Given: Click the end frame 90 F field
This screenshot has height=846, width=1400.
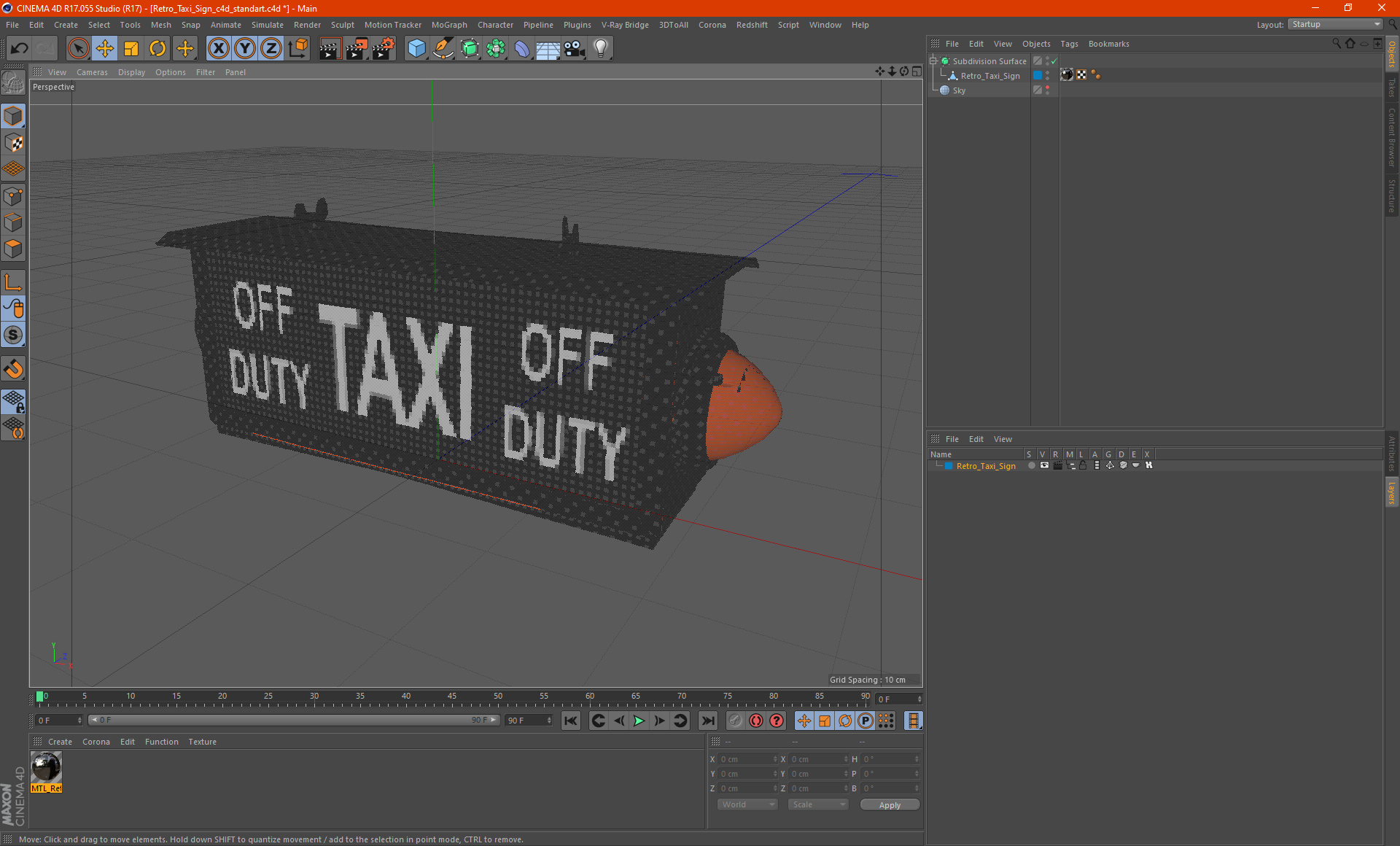Looking at the screenshot, I should (x=529, y=721).
